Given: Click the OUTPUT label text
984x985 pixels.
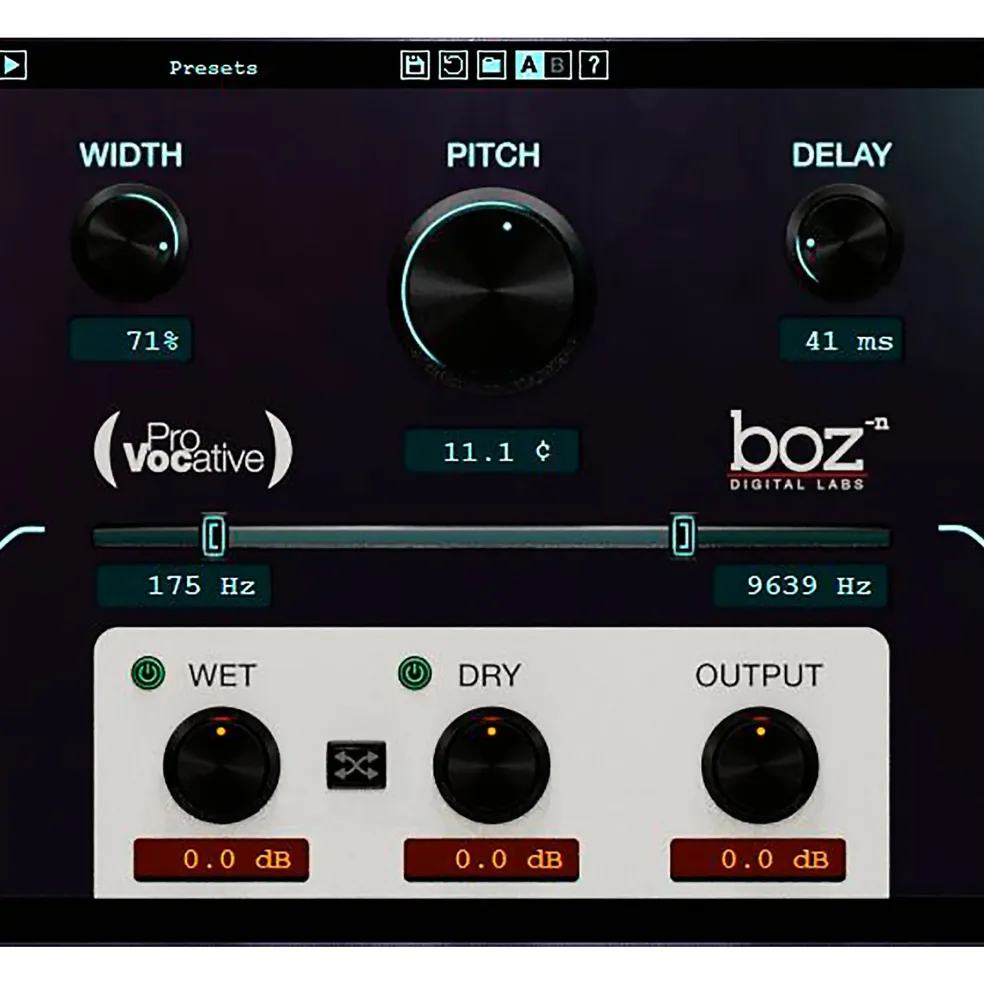Looking at the screenshot, I should (759, 675).
